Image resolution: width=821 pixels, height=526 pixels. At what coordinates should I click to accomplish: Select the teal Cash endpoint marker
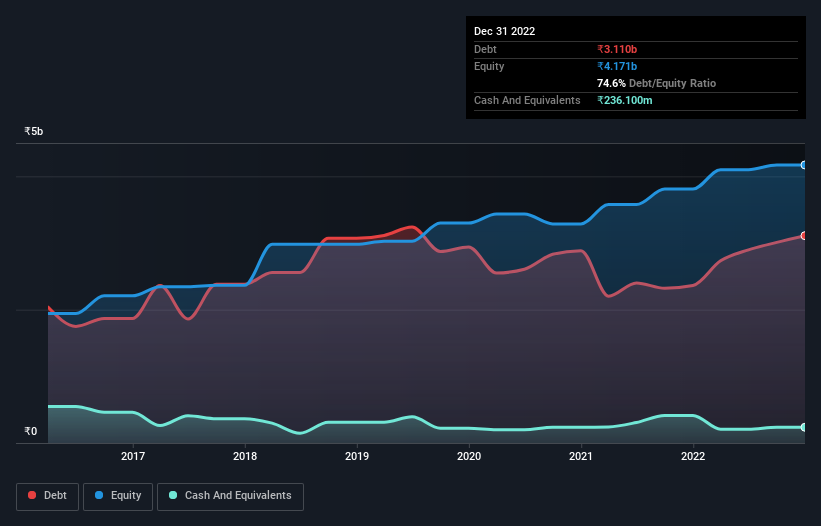tap(804, 428)
